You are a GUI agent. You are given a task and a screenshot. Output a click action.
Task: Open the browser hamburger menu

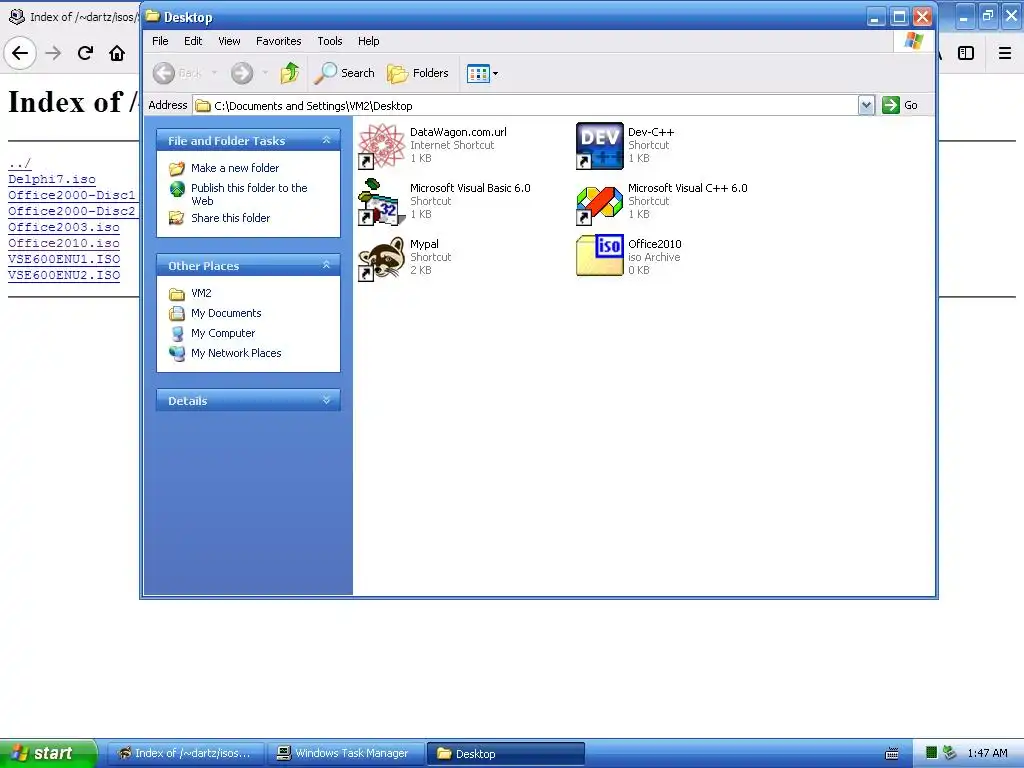[1005, 53]
